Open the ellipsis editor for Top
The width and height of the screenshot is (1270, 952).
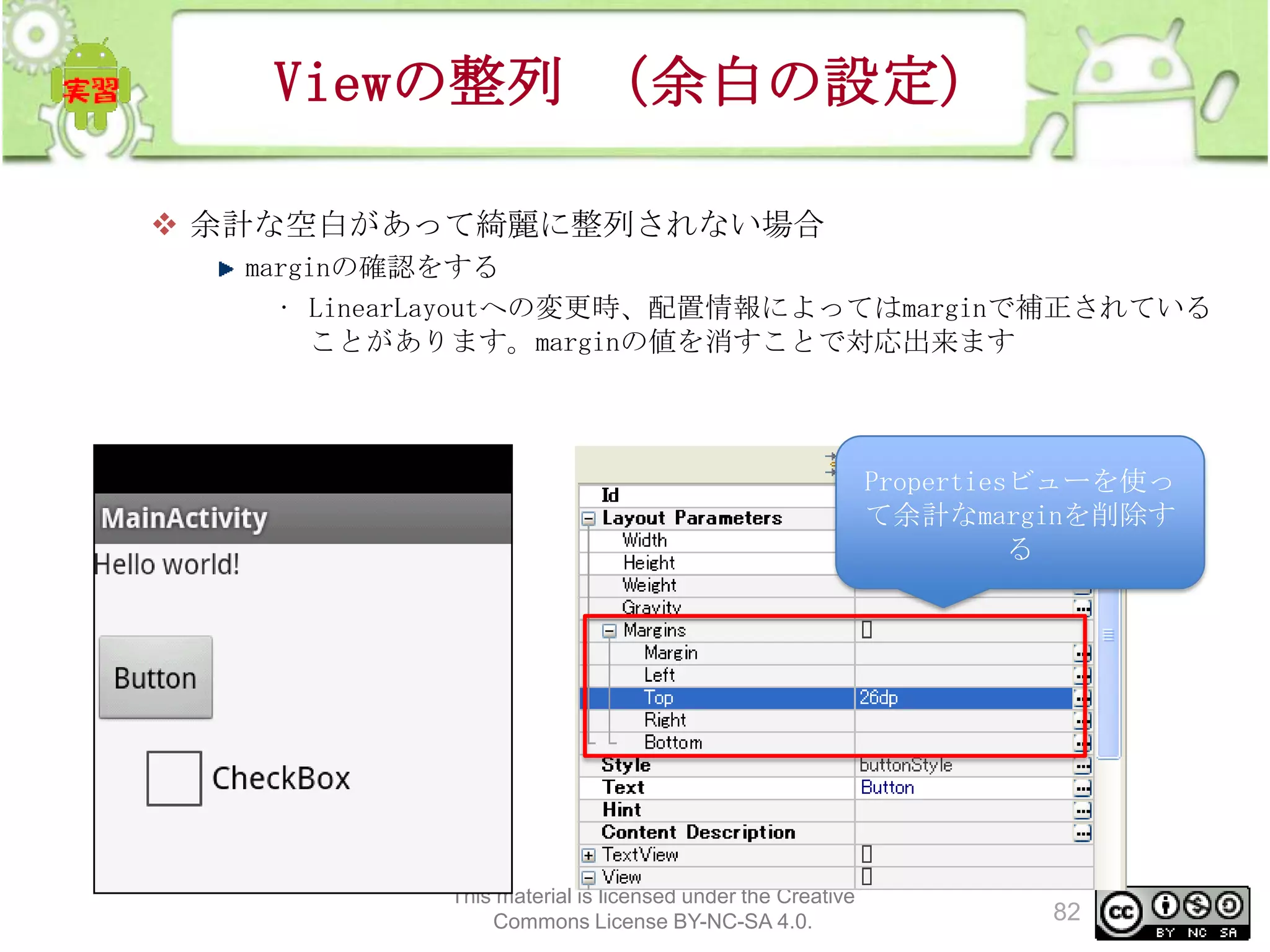pyautogui.click(x=1083, y=699)
